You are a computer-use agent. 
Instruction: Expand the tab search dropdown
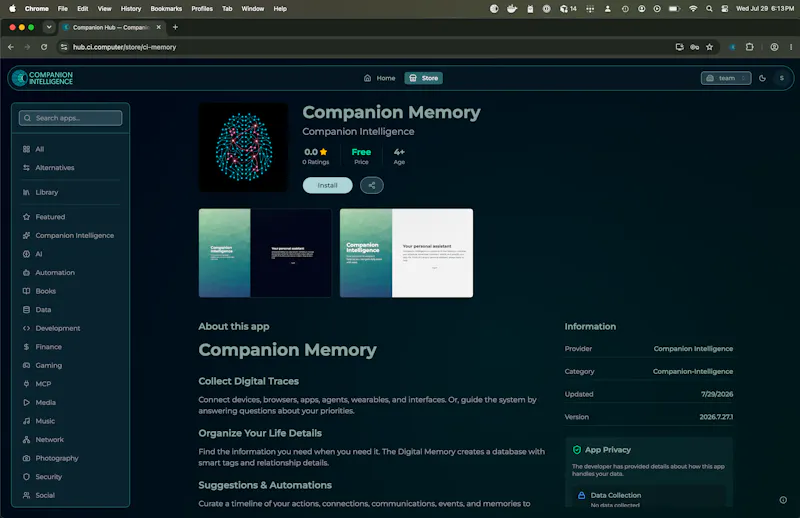coord(49,27)
